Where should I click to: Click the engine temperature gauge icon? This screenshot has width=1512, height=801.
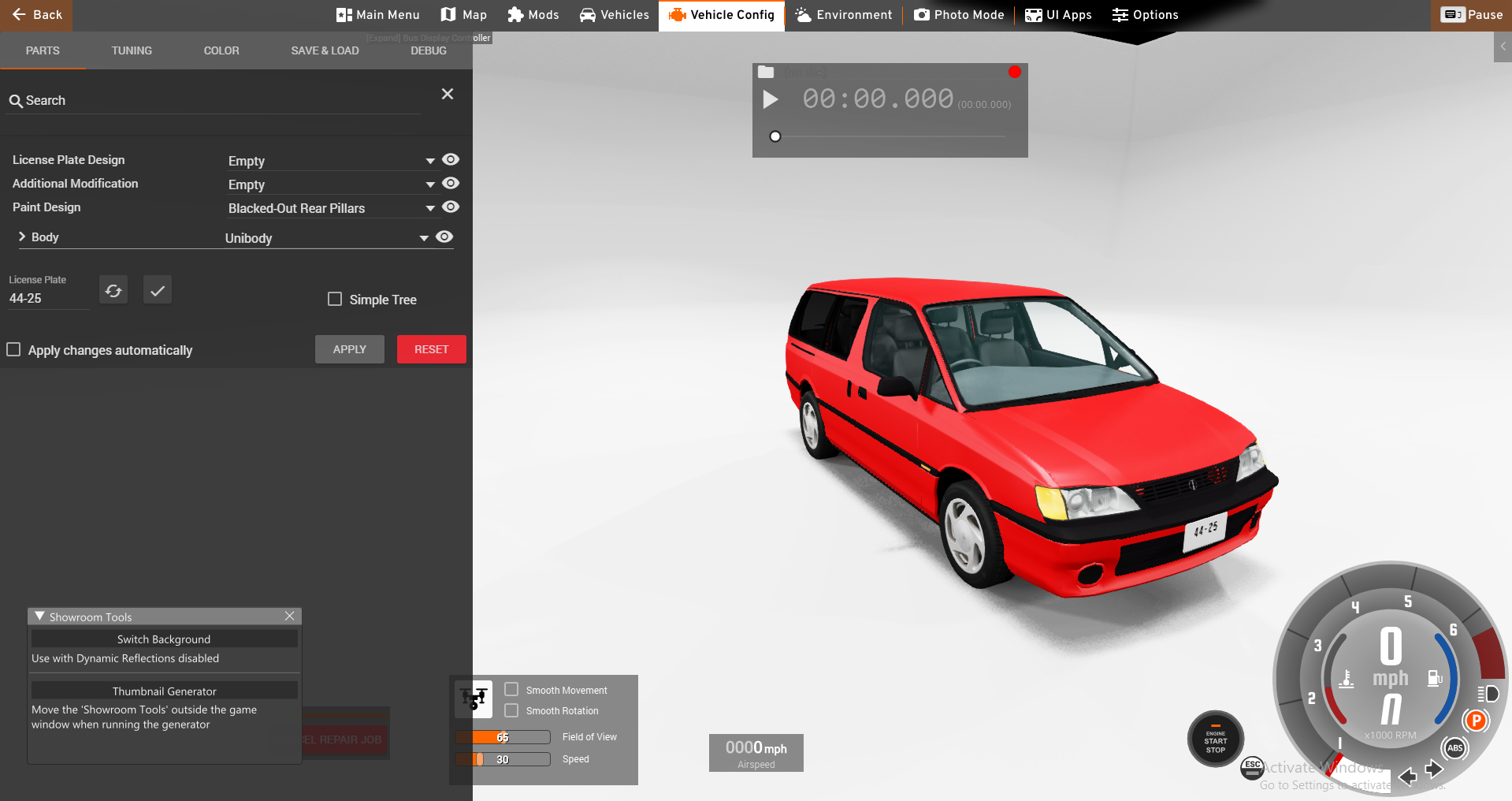pyautogui.click(x=1347, y=678)
